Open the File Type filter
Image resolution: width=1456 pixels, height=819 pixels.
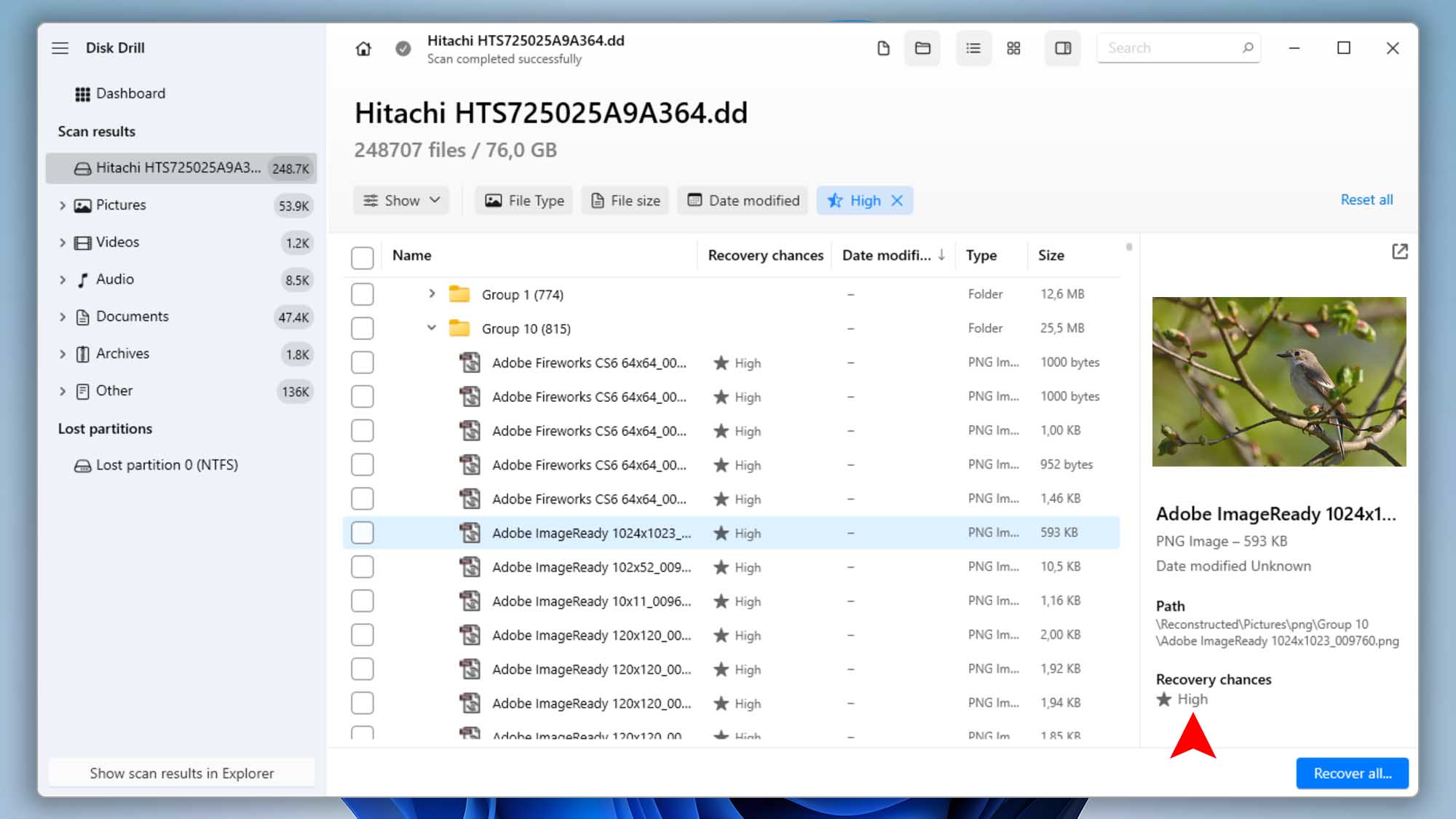click(x=524, y=200)
